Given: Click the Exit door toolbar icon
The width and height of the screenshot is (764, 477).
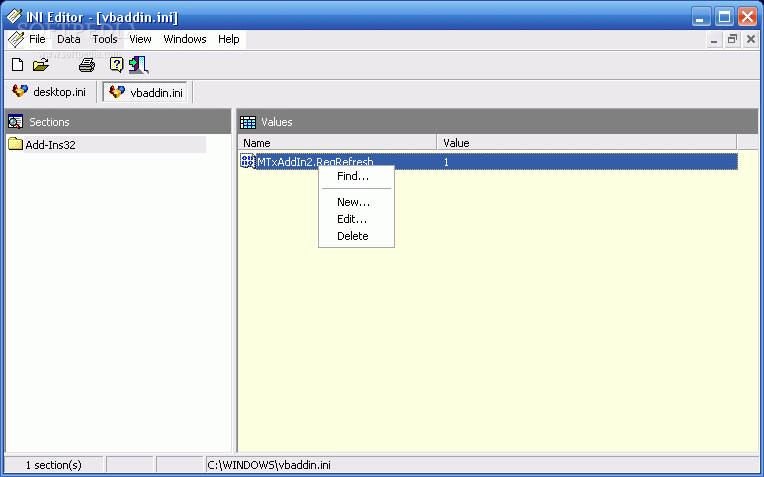Looking at the screenshot, I should click(x=138, y=65).
